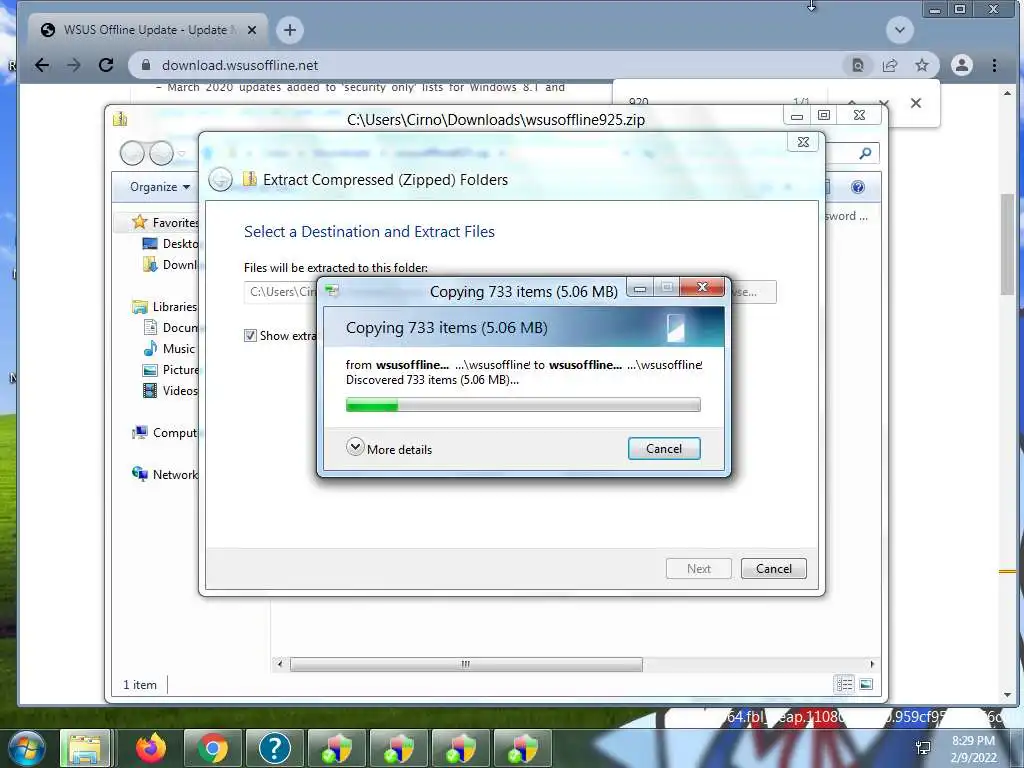Click network tray icon
This screenshot has height=768, width=1024.
923,748
